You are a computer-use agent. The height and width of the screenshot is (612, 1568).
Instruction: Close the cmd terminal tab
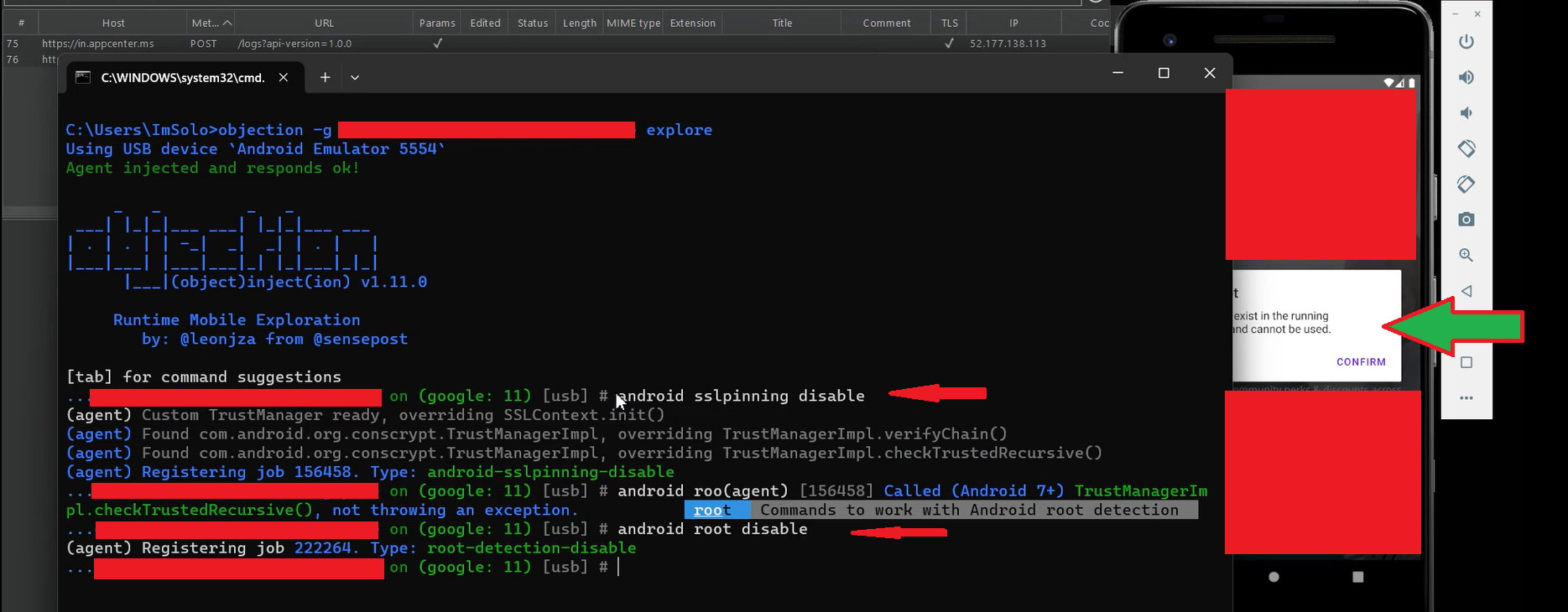(x=284, y=78)
